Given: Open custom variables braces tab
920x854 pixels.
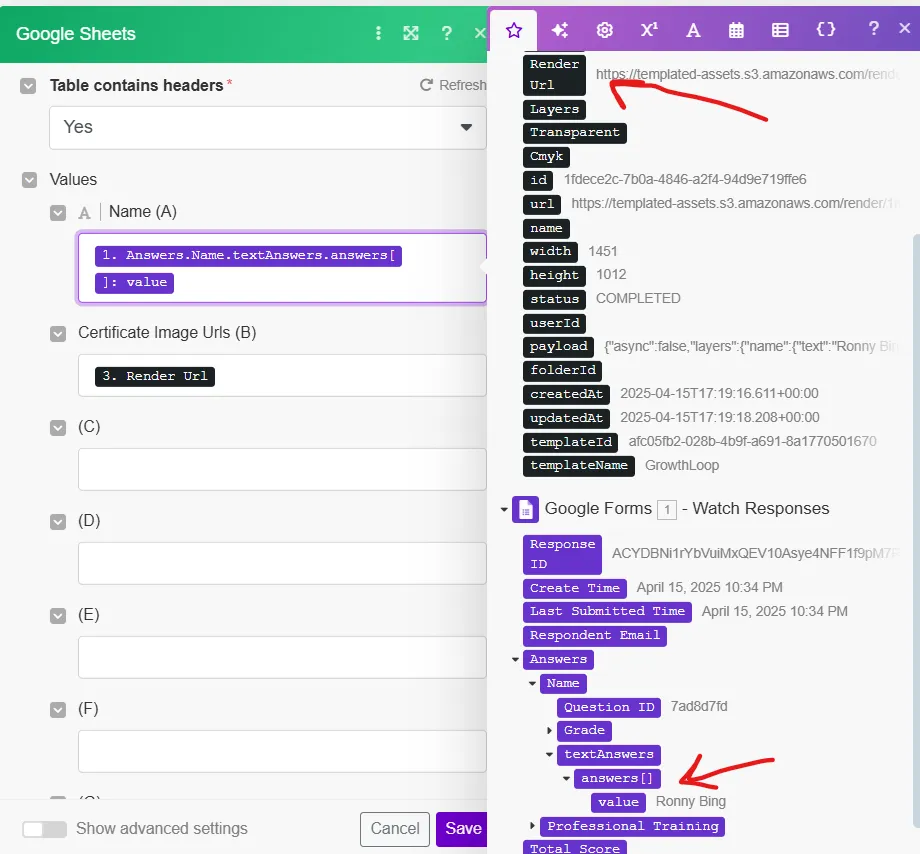Looking at the screenshot, I should [x=826, y=29].
